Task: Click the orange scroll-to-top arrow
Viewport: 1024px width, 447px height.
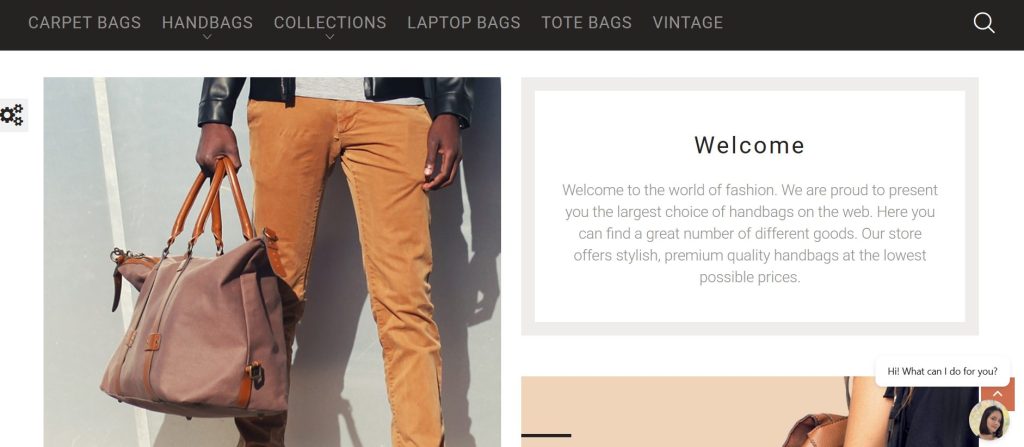Action: [x=998, y=393]
